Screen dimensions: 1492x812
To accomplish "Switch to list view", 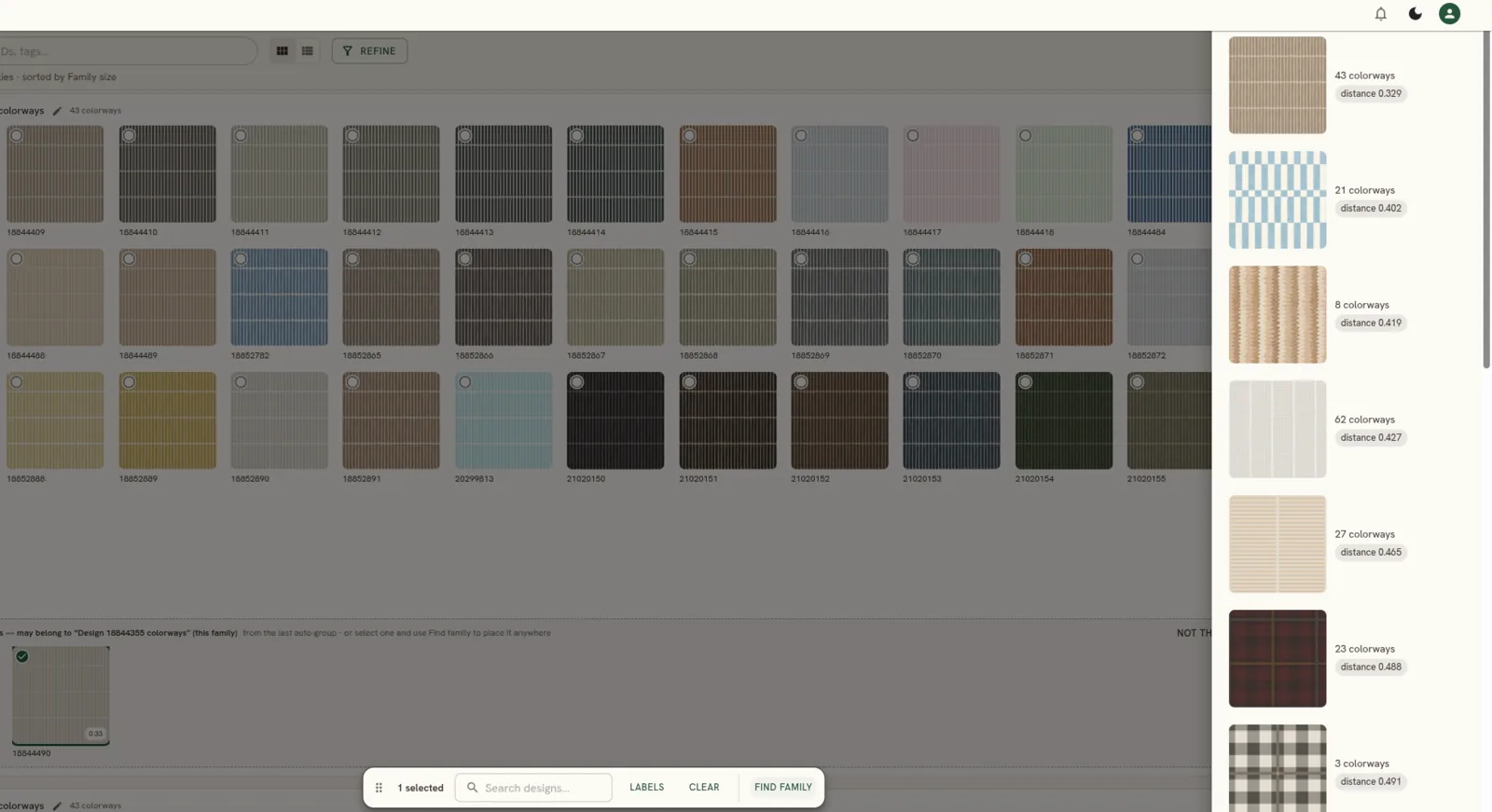I will pyautogui.click(x=307, y=51).
